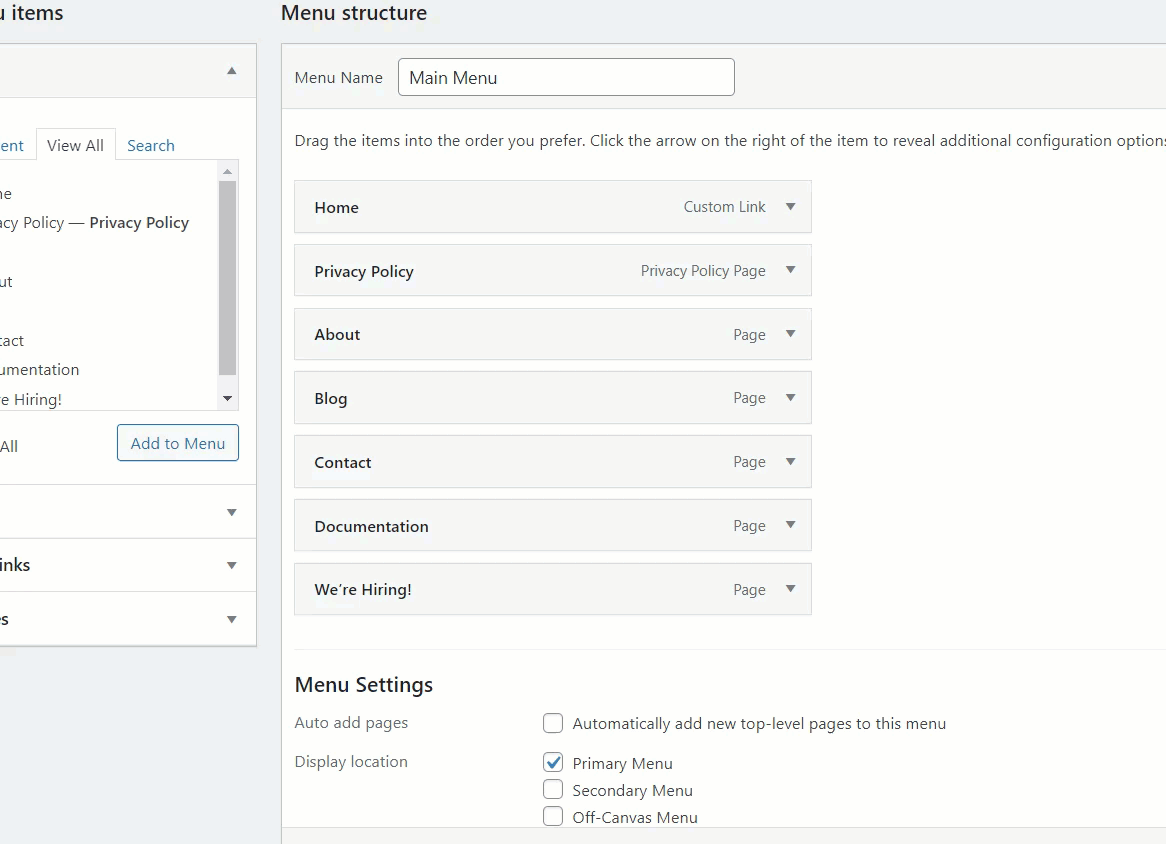Click into the Menu Name field
Viewport: 1166px width, 844px height.
[x=566, y=77]
